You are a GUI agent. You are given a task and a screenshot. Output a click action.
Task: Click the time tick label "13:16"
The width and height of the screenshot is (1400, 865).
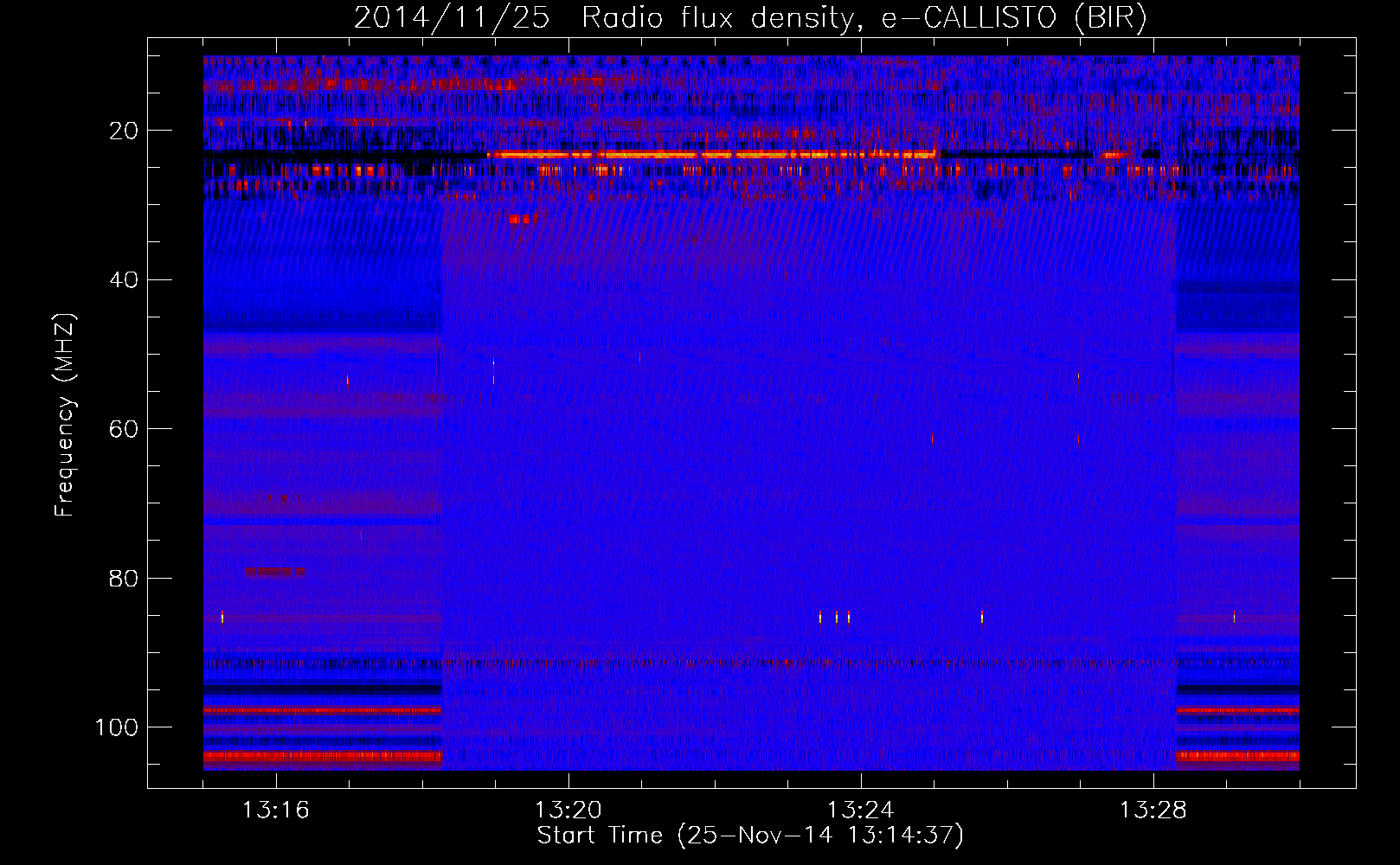(x=275, y=811)
